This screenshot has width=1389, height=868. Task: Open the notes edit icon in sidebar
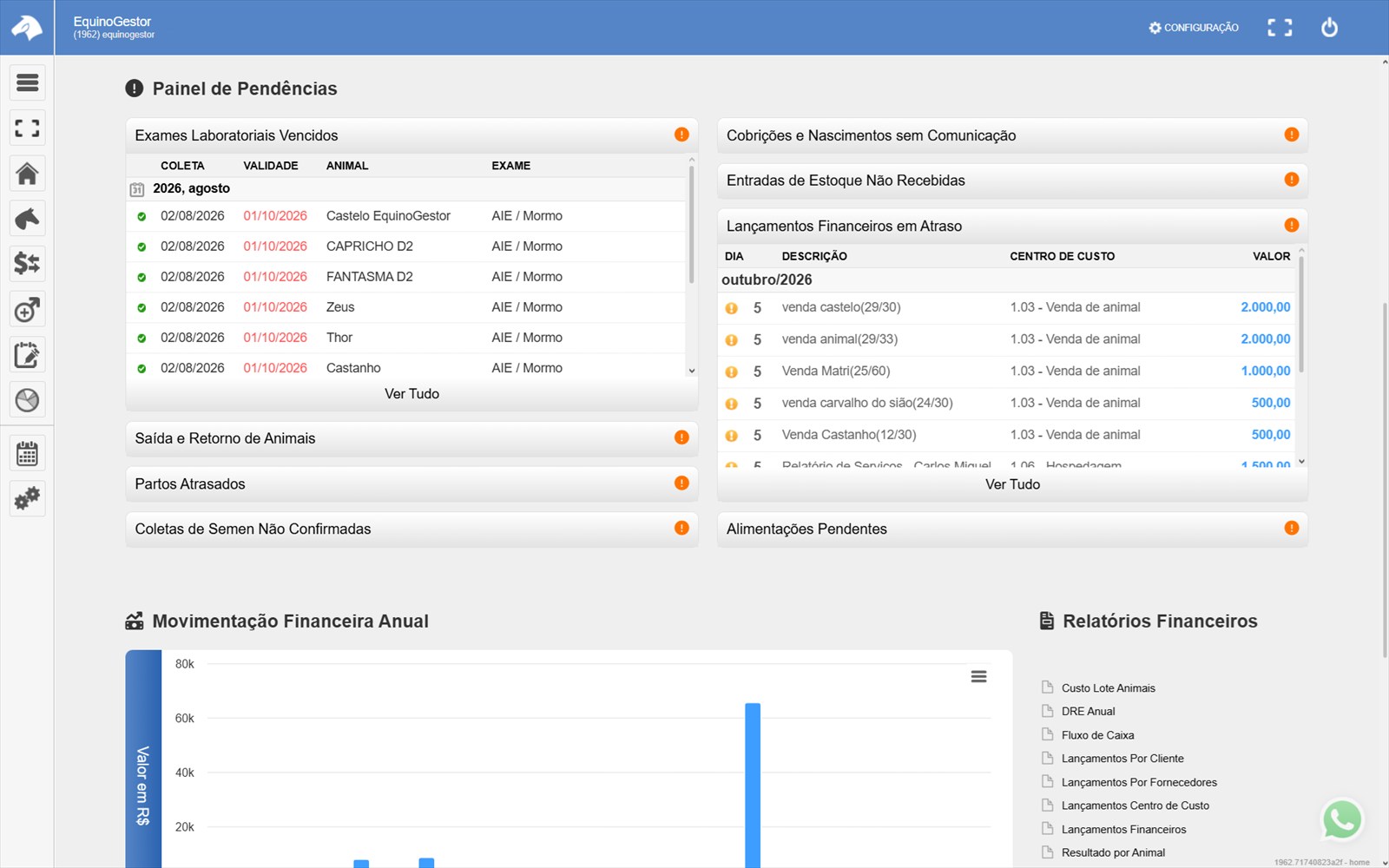coord(27,355)
